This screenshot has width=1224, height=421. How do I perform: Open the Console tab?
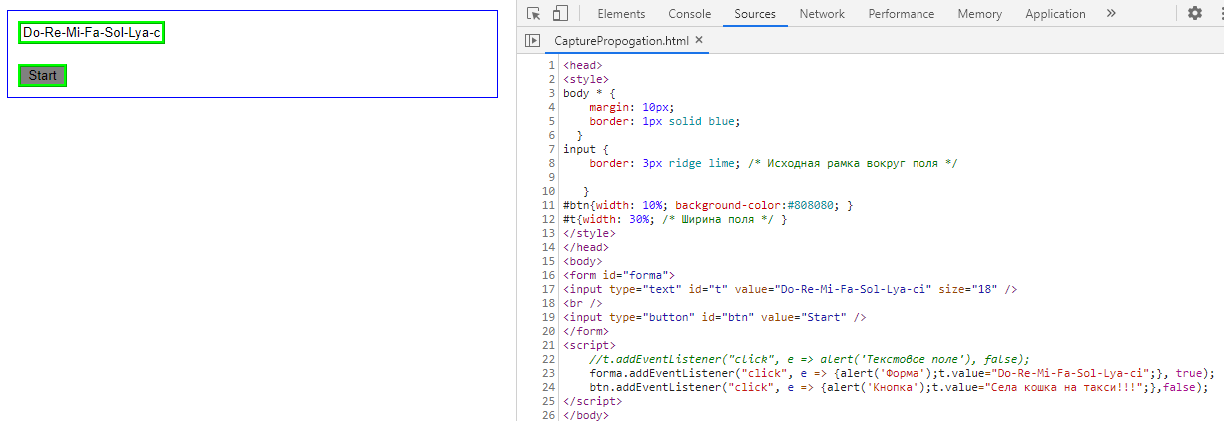(690, 14)
